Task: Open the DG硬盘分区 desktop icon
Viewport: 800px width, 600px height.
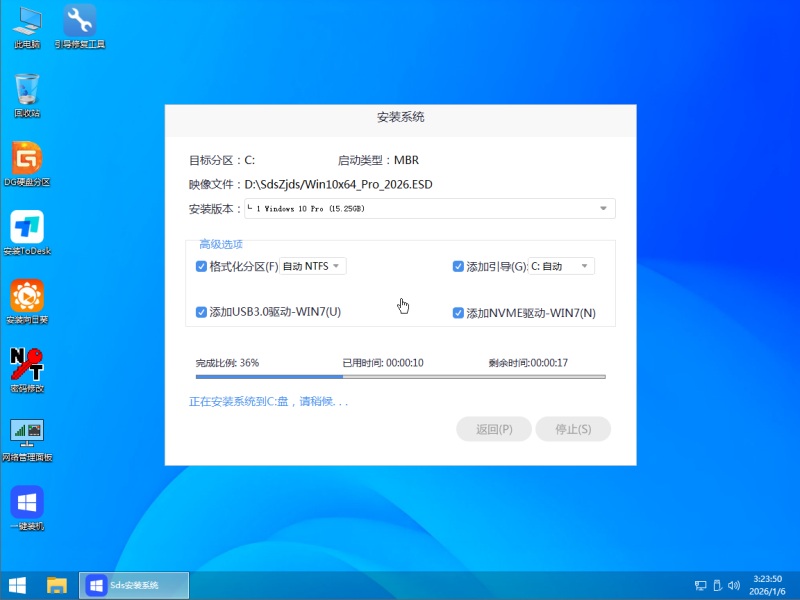Action: 27,158
